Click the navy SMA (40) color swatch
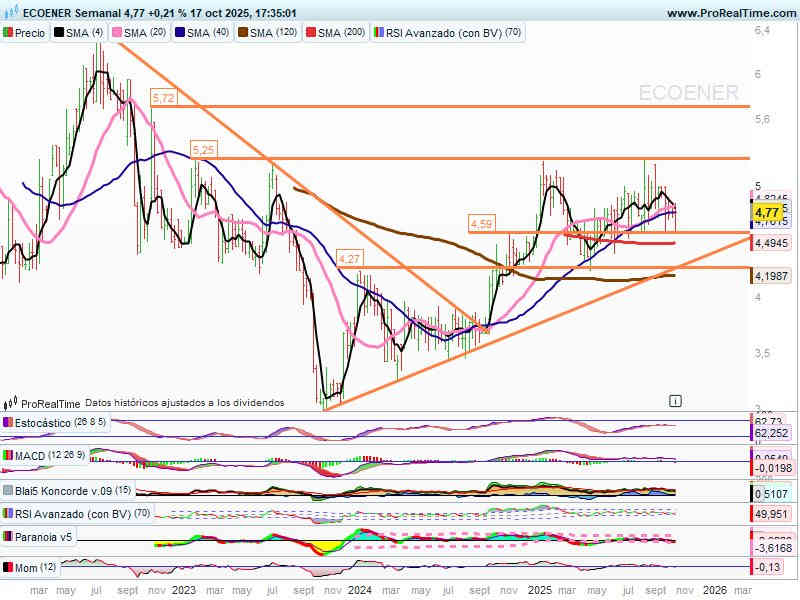800x600 pixels. 180,33
